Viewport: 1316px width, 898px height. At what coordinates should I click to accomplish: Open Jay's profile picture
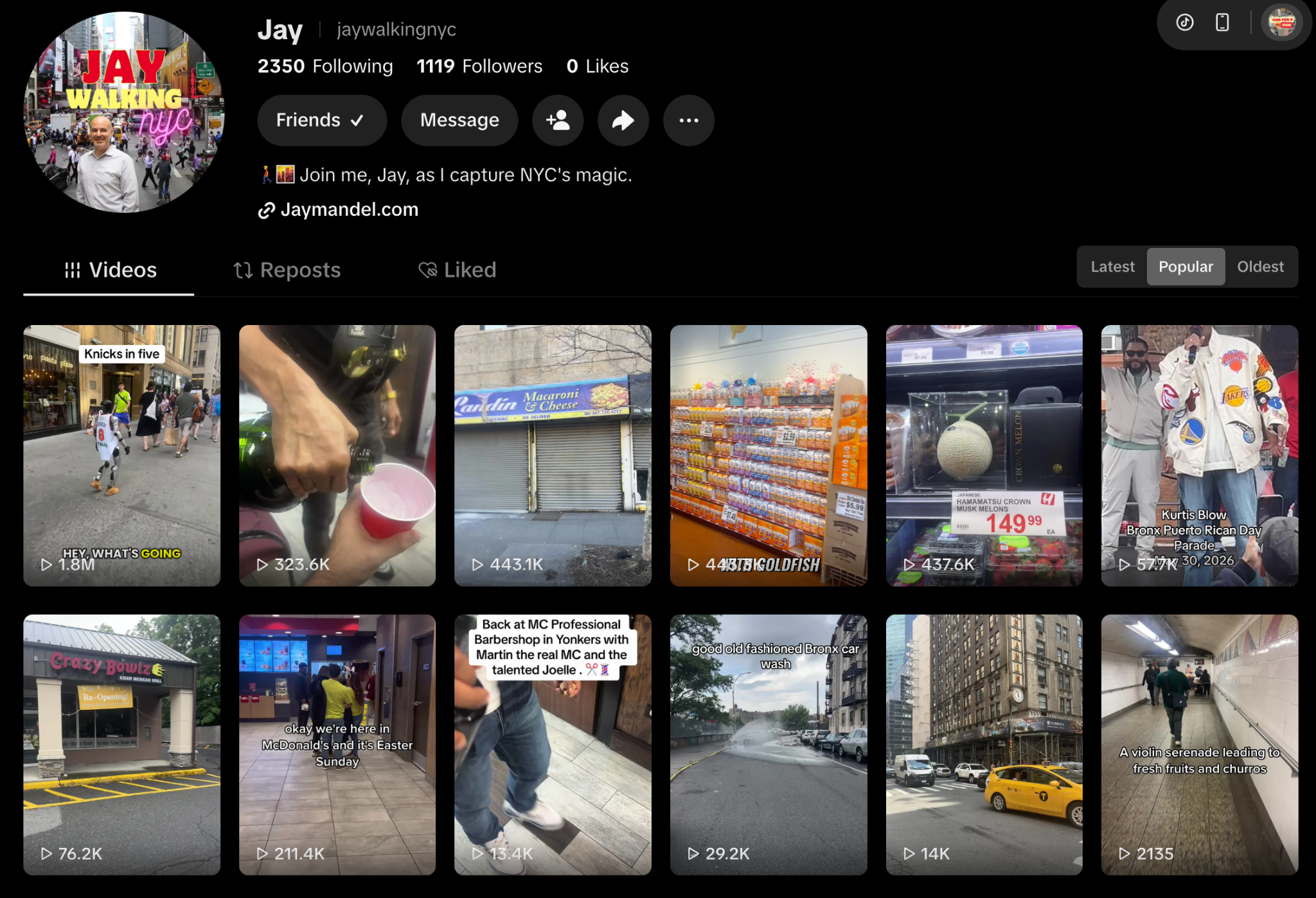coord(123,112)
